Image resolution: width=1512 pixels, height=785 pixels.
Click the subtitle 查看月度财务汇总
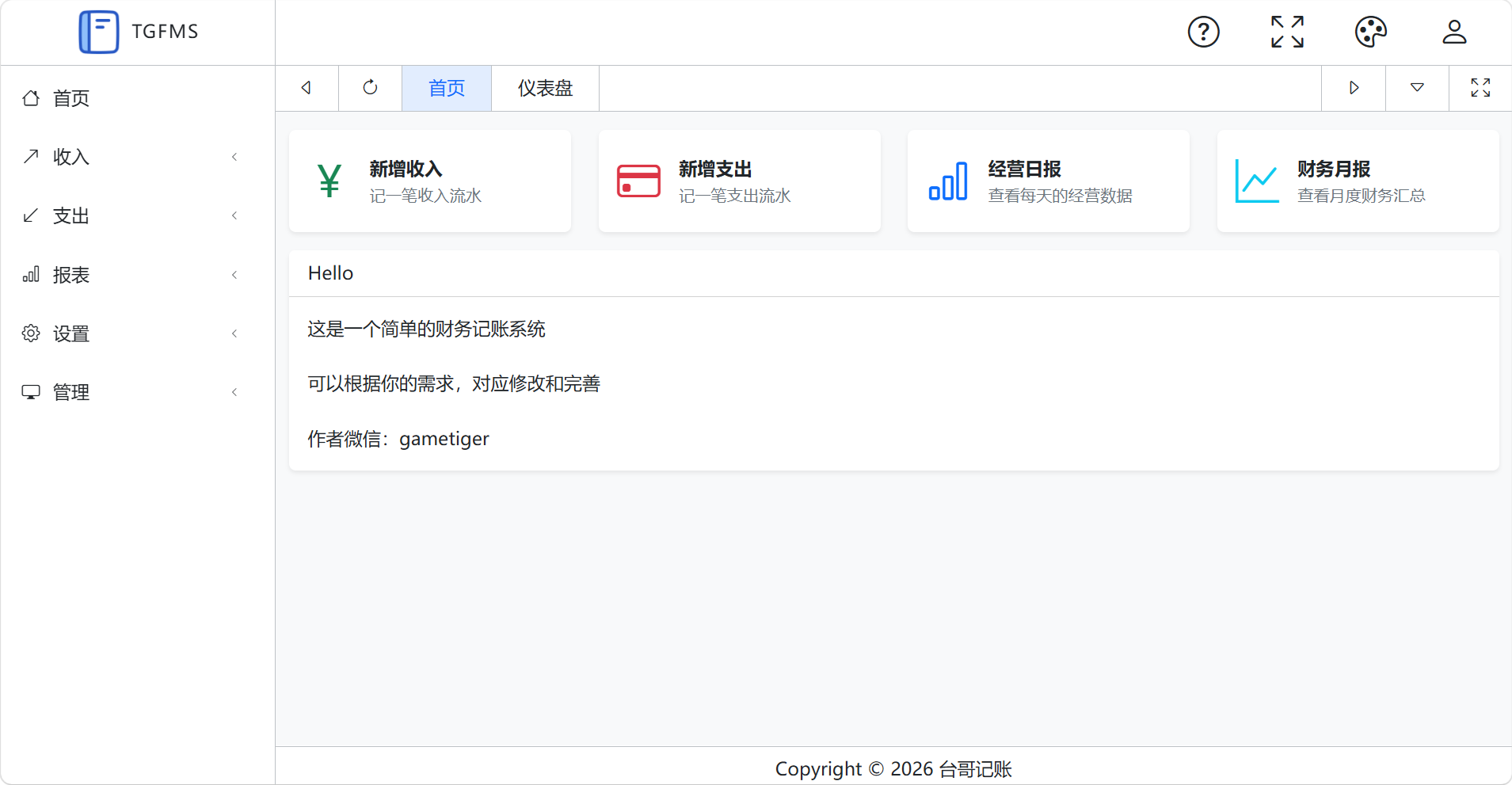(x=1361, y=196)
